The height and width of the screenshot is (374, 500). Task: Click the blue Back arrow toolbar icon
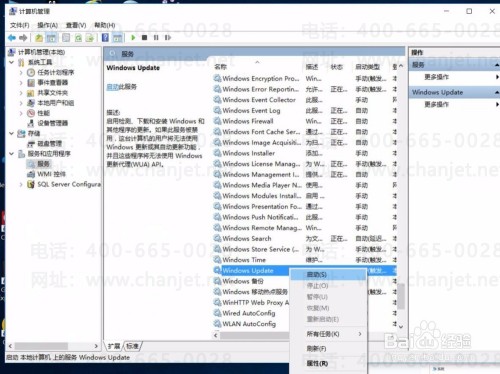[x=12, y=38]
